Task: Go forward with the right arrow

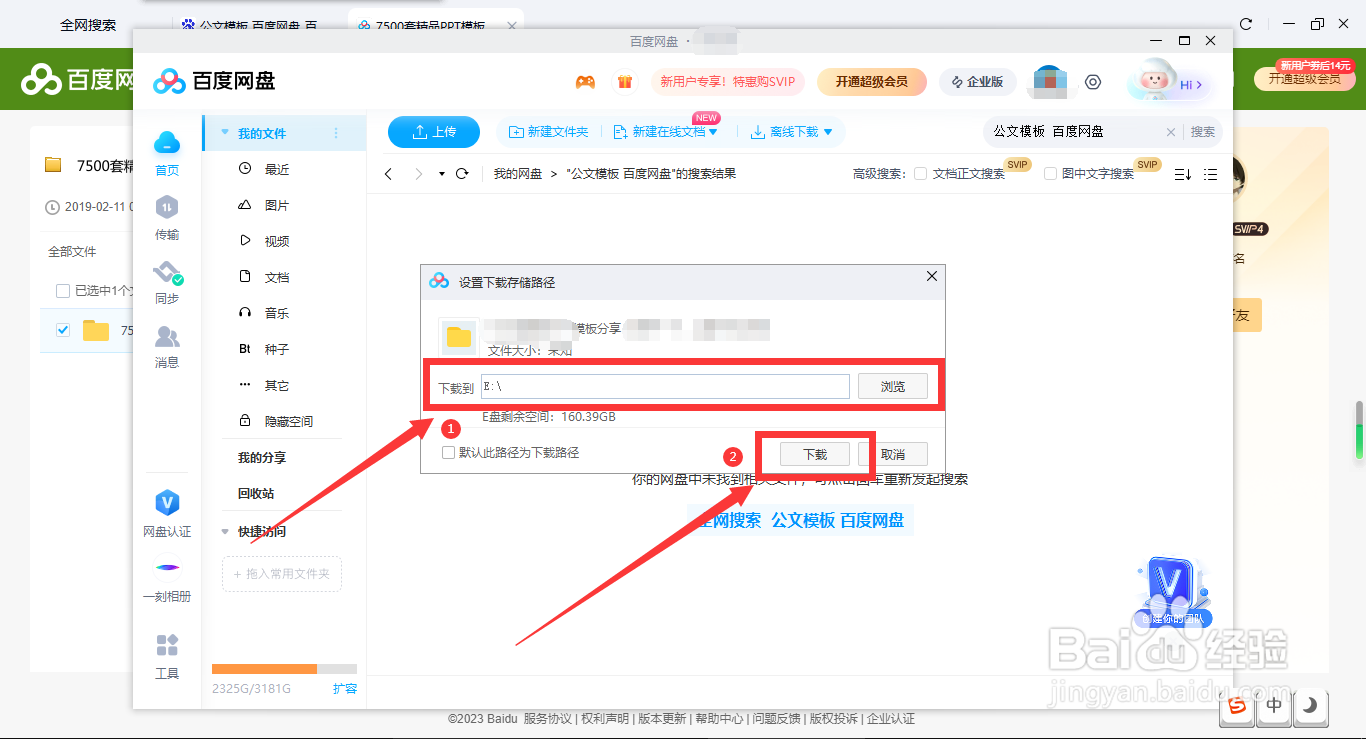Action: (418, 174)
